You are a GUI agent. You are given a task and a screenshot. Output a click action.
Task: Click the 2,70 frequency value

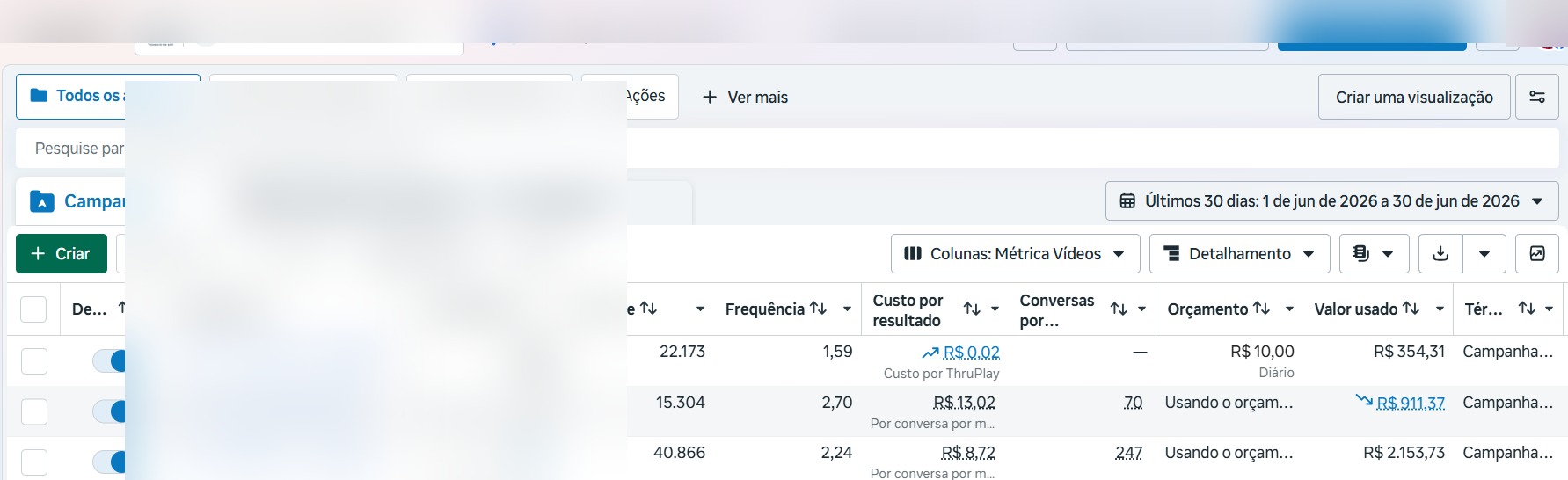(x=837, y=403)
